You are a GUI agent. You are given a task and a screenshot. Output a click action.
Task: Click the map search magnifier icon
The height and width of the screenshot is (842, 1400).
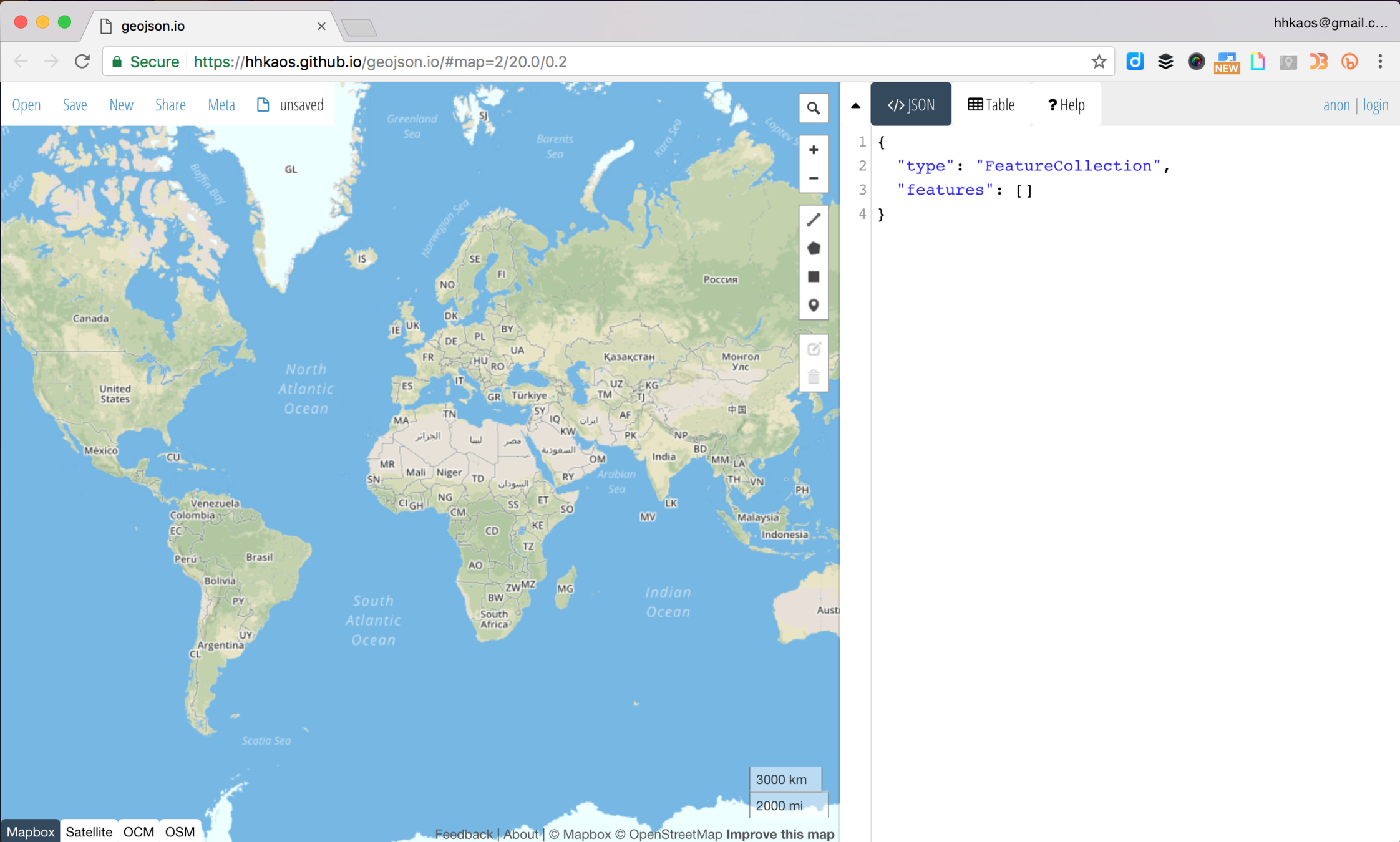coord(813,109)
